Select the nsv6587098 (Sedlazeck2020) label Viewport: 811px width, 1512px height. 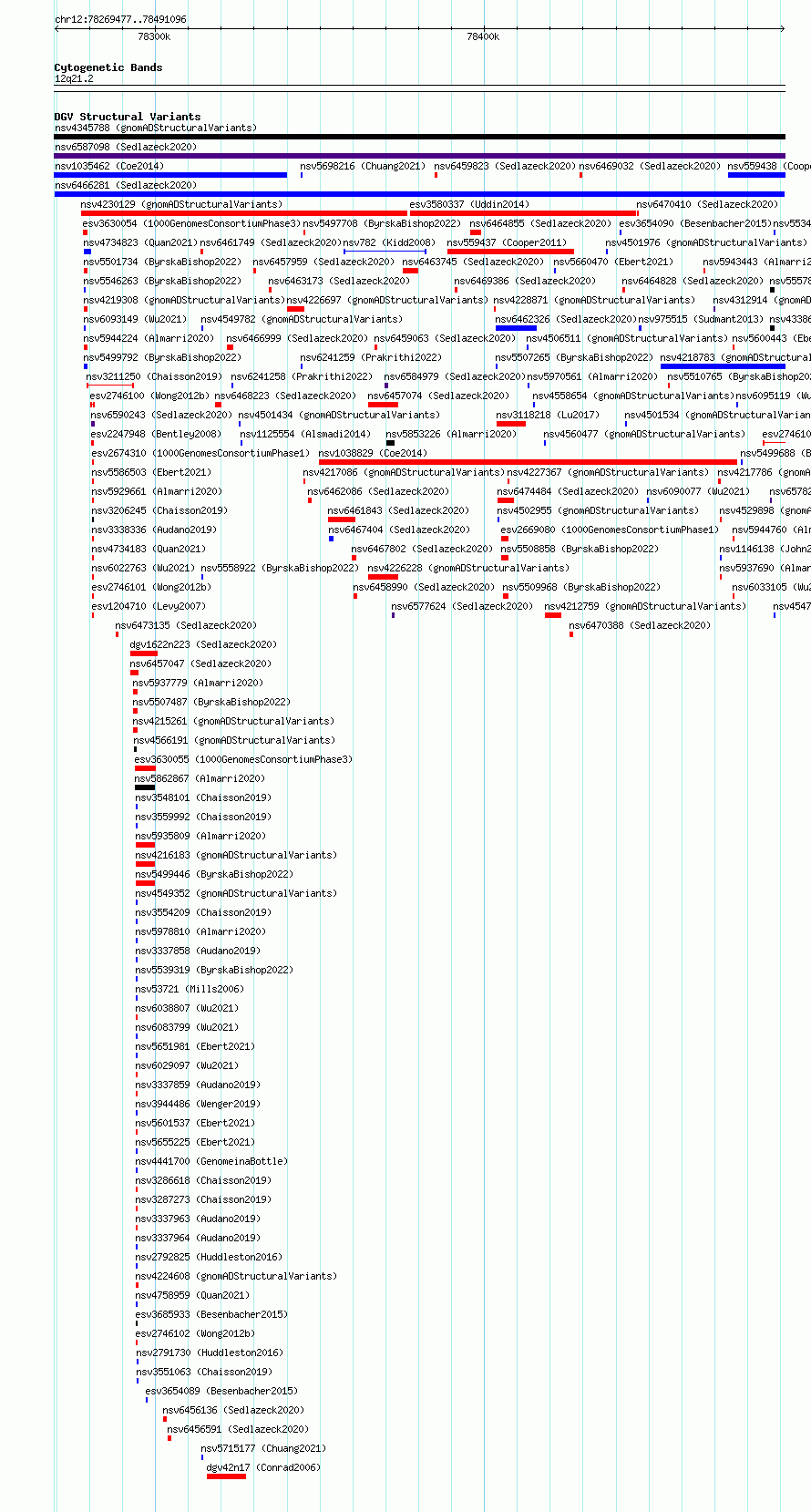pyautogui.click(x=126, y=147)
